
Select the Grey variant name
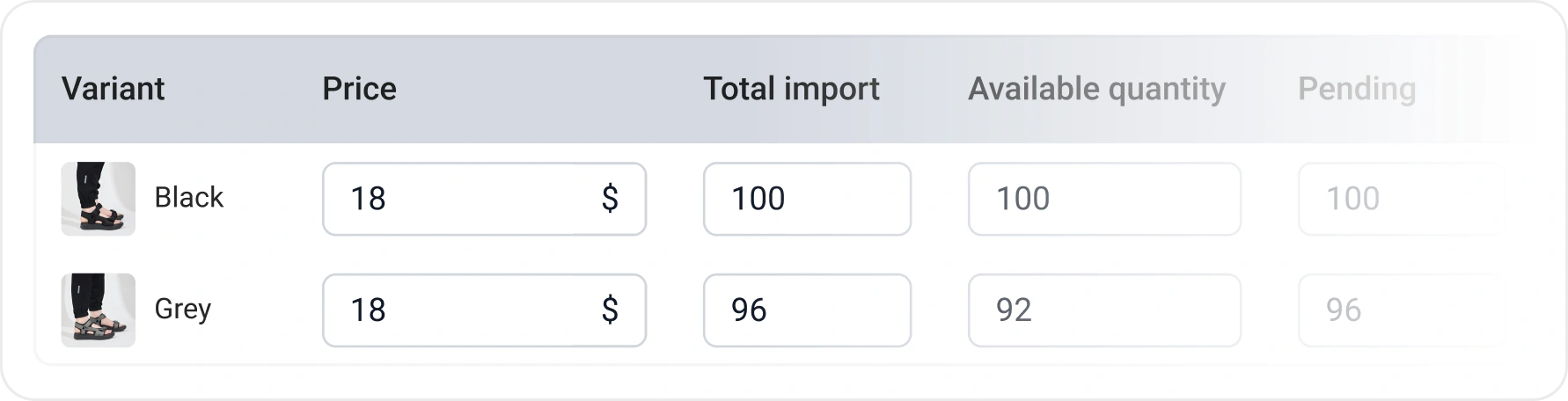point(182,310)
